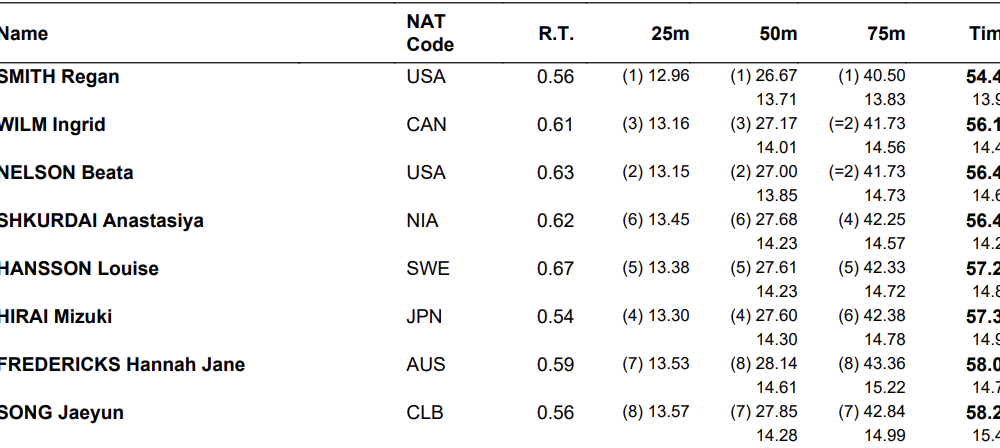Viewport: 1000px width, 448px height.
Task: Click the 75m column header
Action: pos(886,34)
